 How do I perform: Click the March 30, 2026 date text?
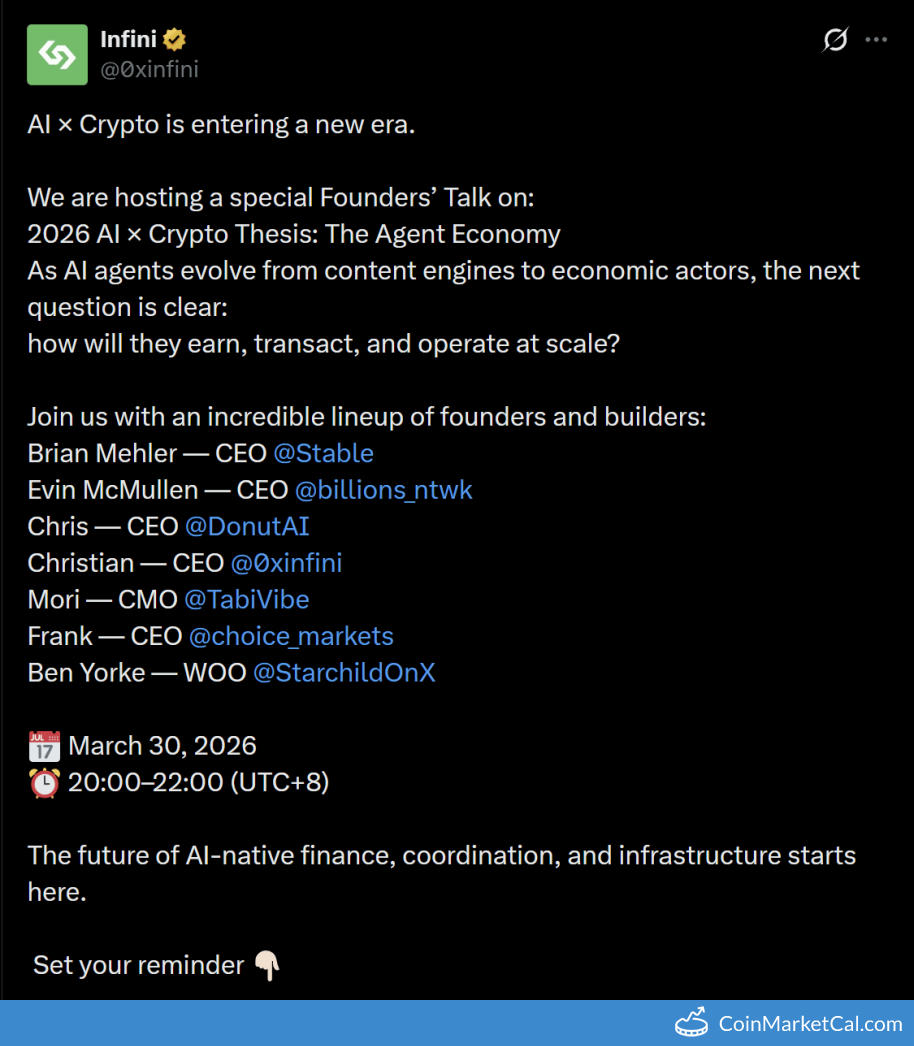pos(162,746)
